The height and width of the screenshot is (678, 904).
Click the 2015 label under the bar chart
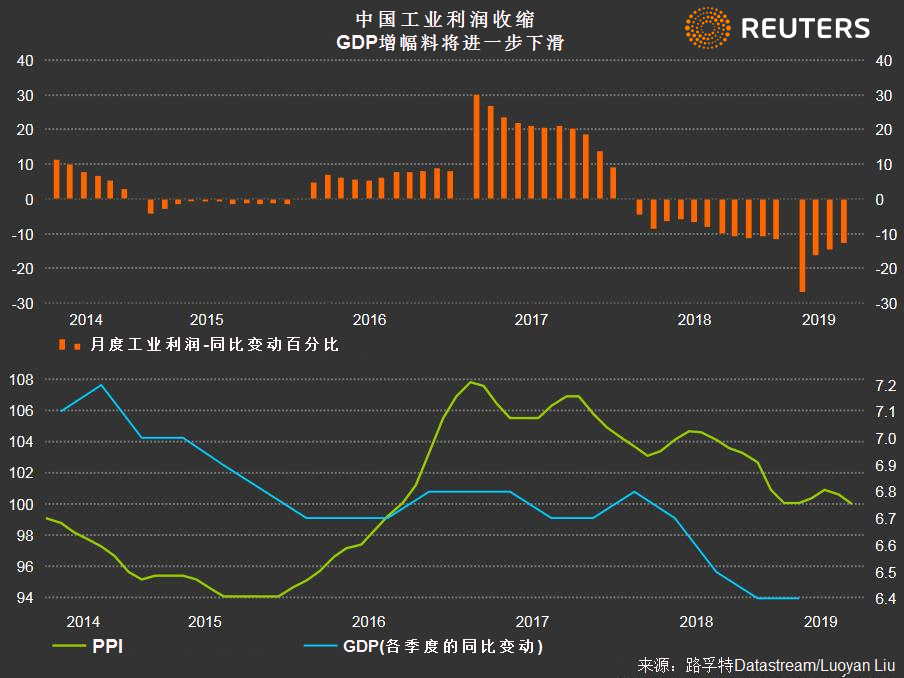[x=206, y=319]
